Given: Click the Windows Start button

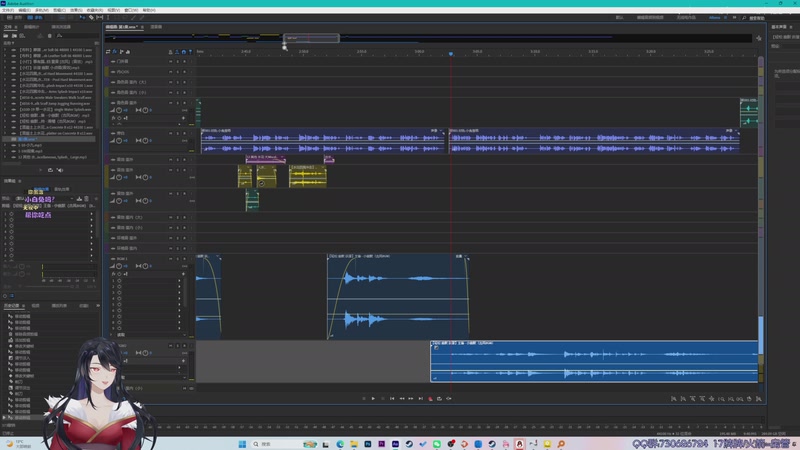Looking at the screenshot, I should [242, 444].
